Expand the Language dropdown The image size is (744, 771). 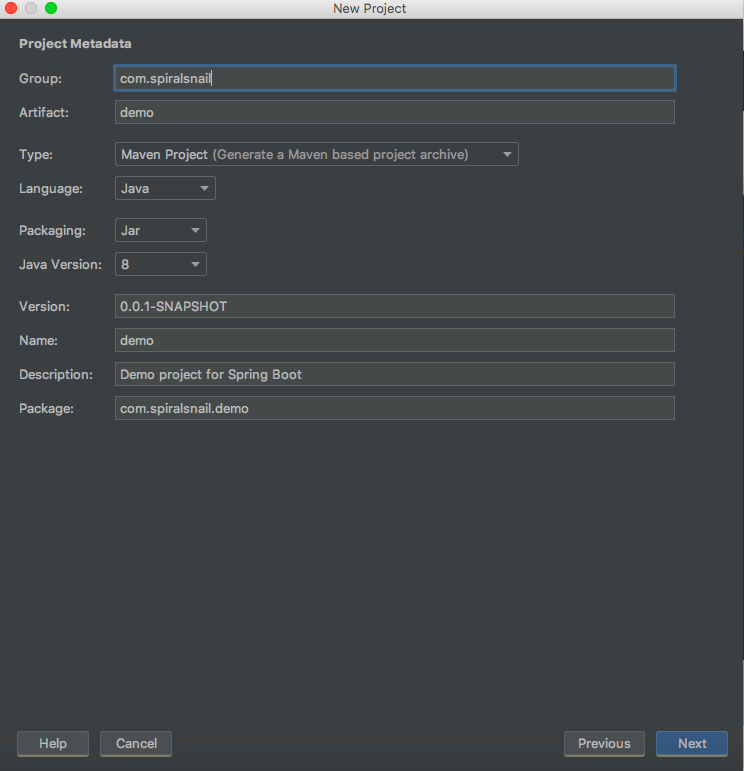click(165, 188)
